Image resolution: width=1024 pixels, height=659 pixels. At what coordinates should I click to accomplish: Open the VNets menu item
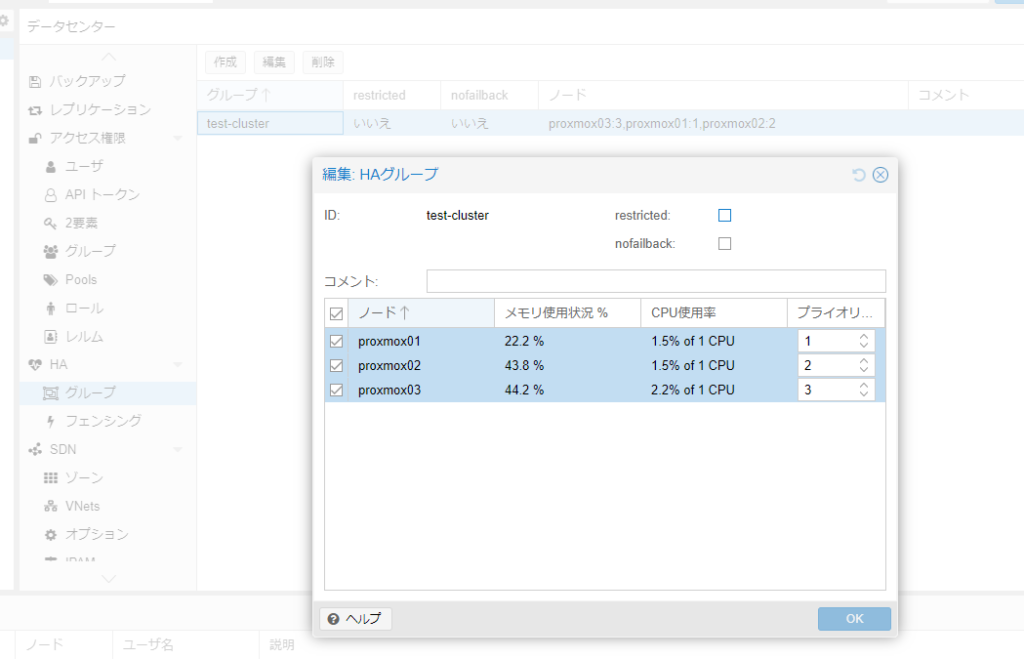pos(82,506)
